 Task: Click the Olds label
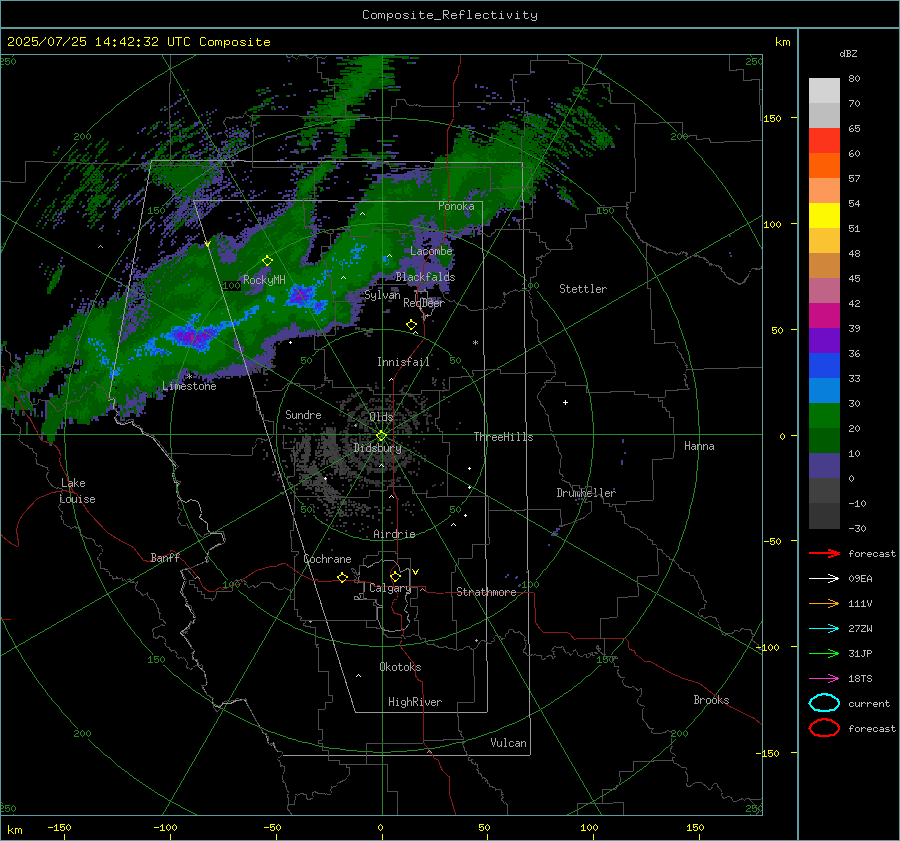(381, 417)
